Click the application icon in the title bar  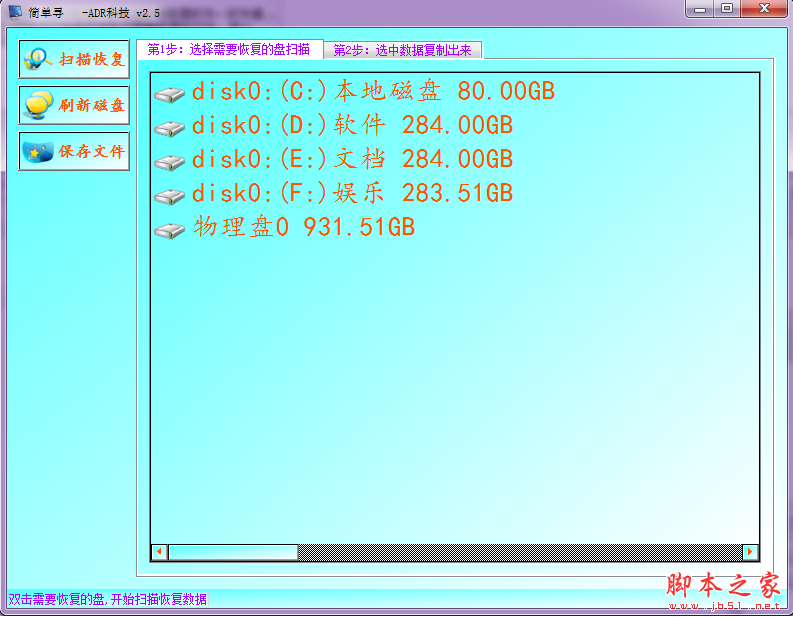(15, 12)
